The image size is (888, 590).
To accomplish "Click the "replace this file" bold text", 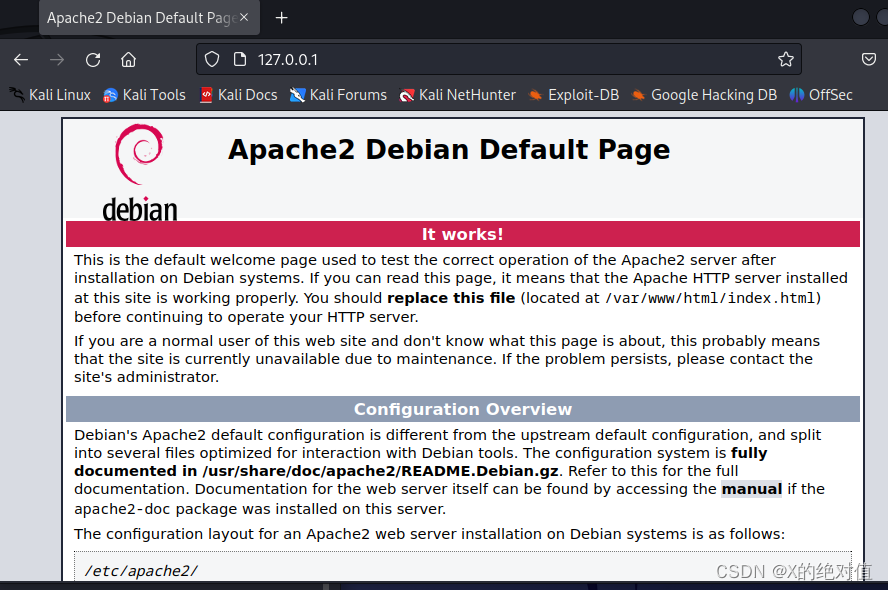I will tap(451, 298).
